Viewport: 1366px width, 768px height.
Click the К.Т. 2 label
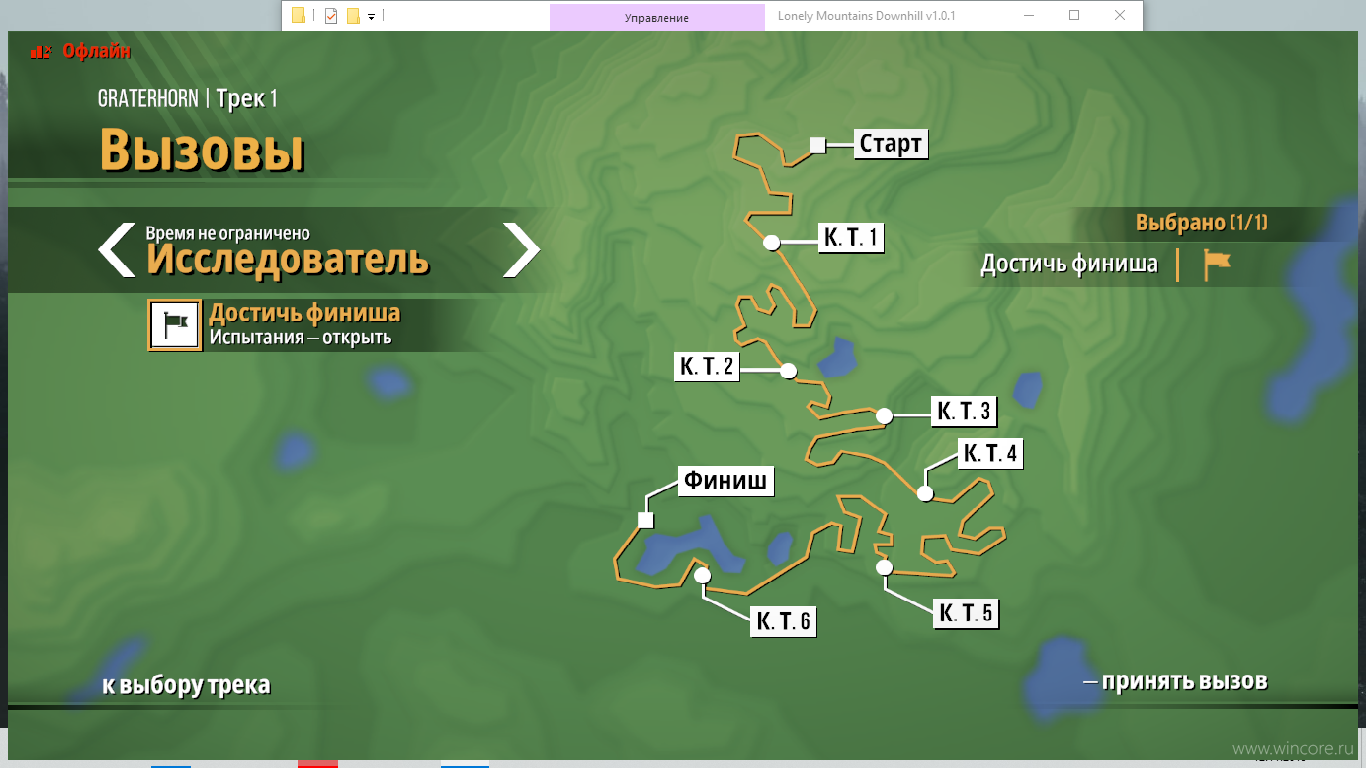tap(708, 368)
